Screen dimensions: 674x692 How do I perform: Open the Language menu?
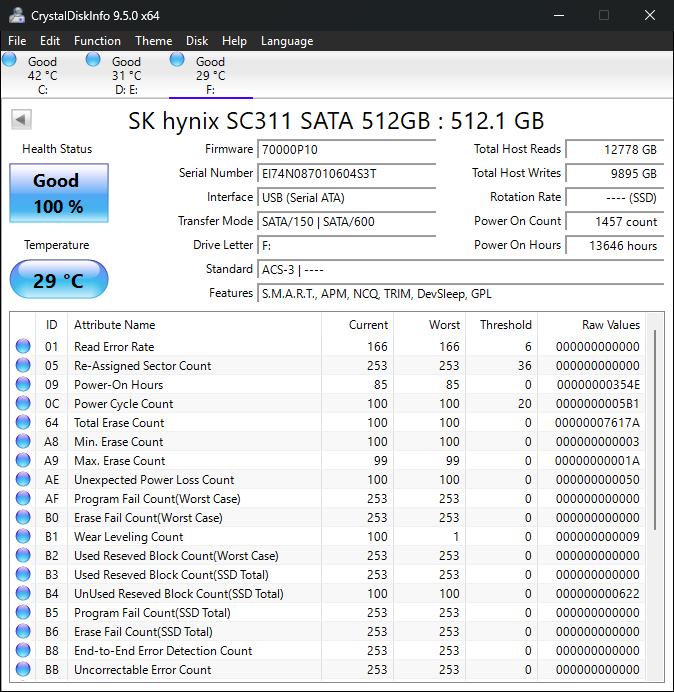287,41
